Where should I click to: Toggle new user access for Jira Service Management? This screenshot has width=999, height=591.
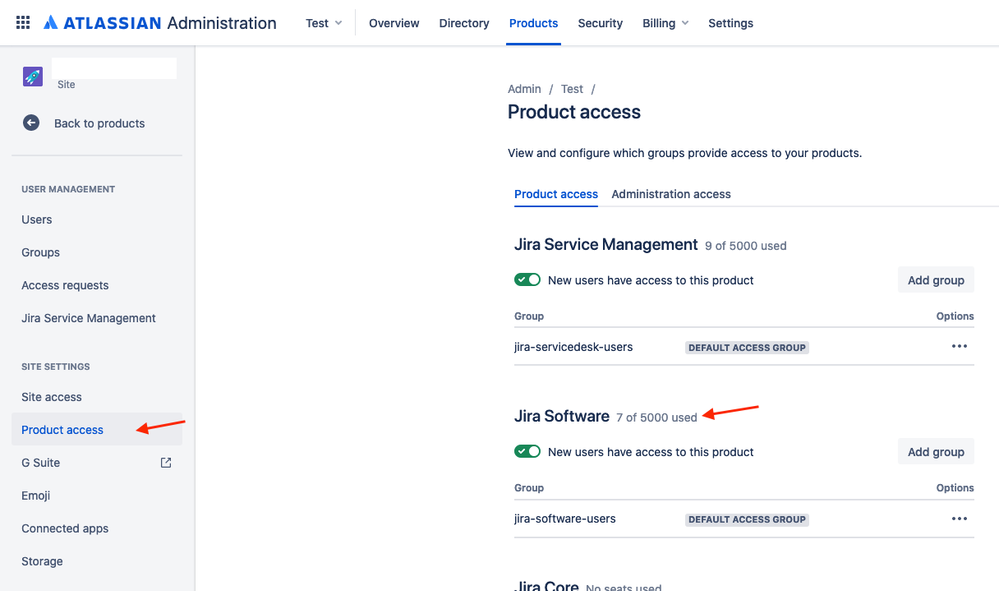[528, 280]
